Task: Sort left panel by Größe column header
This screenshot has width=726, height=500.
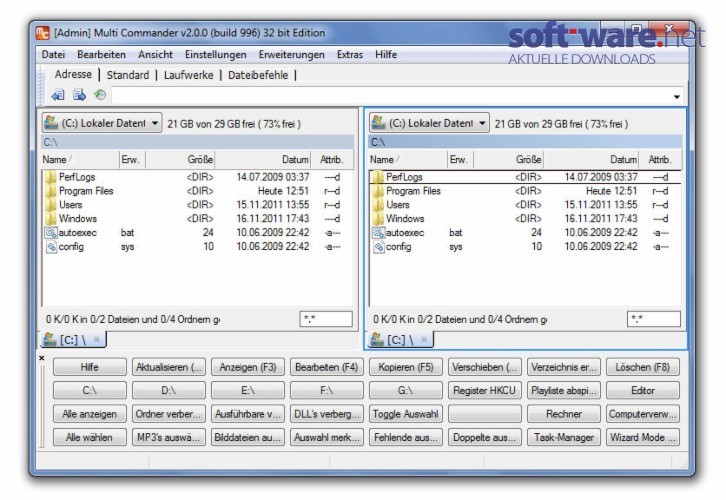Action: pyautogui.click(x=180, y=160)
